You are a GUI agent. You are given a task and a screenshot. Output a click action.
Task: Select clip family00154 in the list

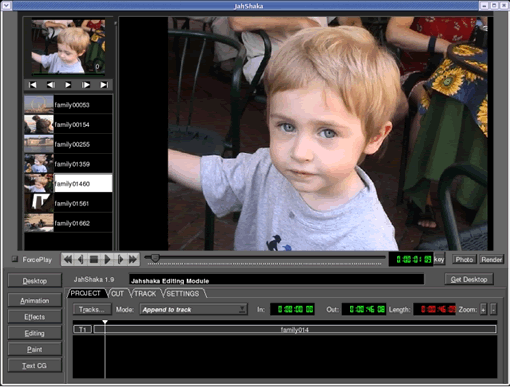[83, 124]
